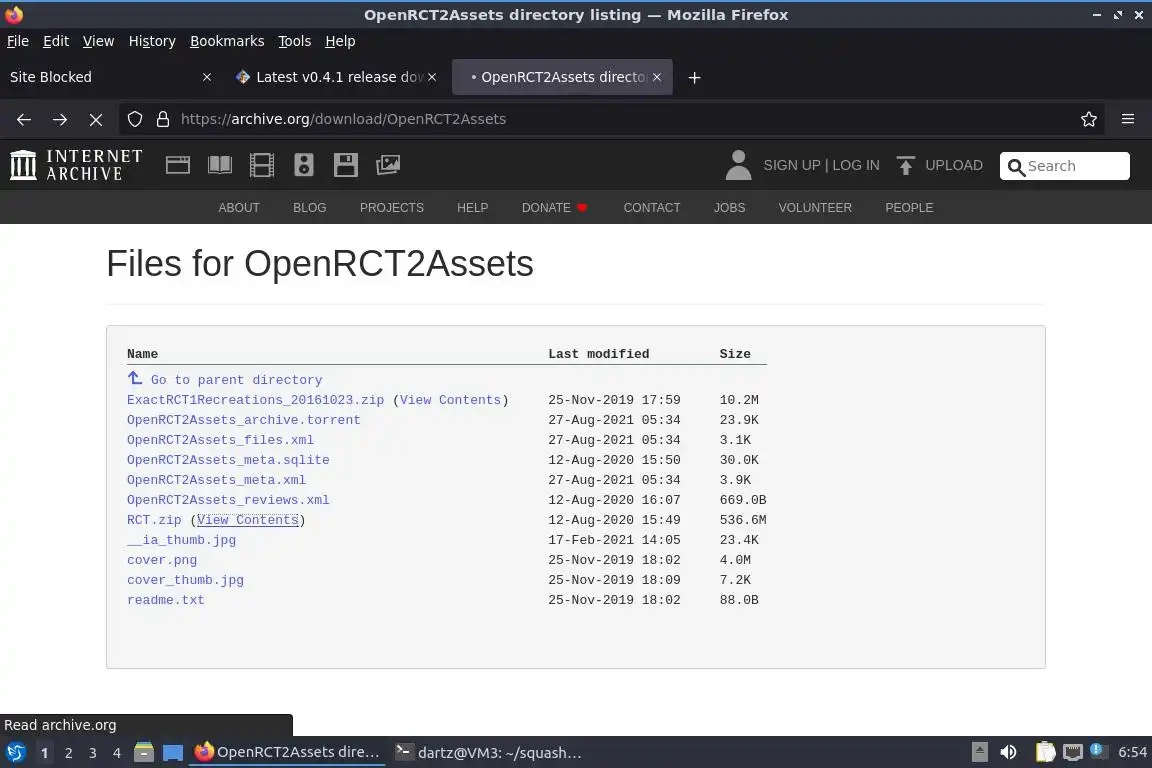
Task: Click the network monitor tray icon
Action: coord(1073,752)
